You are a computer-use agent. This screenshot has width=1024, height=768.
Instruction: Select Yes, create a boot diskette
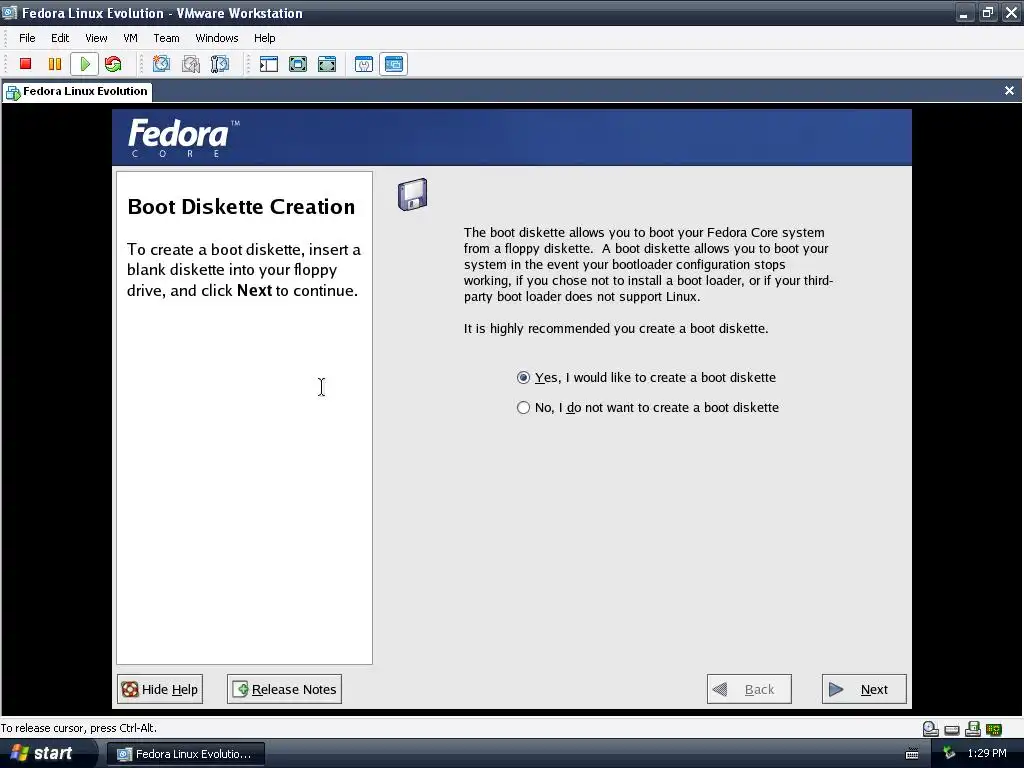(x=523, y=377)
